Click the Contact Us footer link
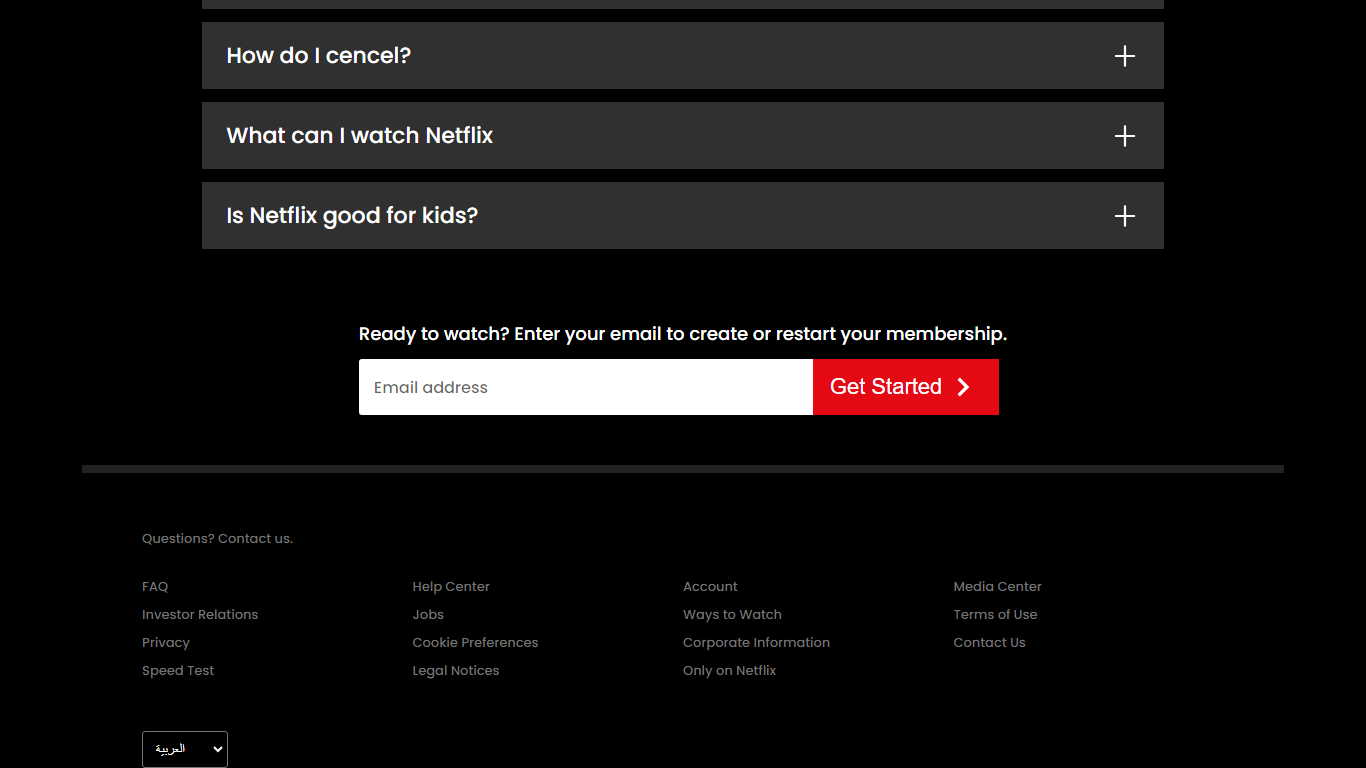The width and height of the screenshot is (1366, 768). 989,643
